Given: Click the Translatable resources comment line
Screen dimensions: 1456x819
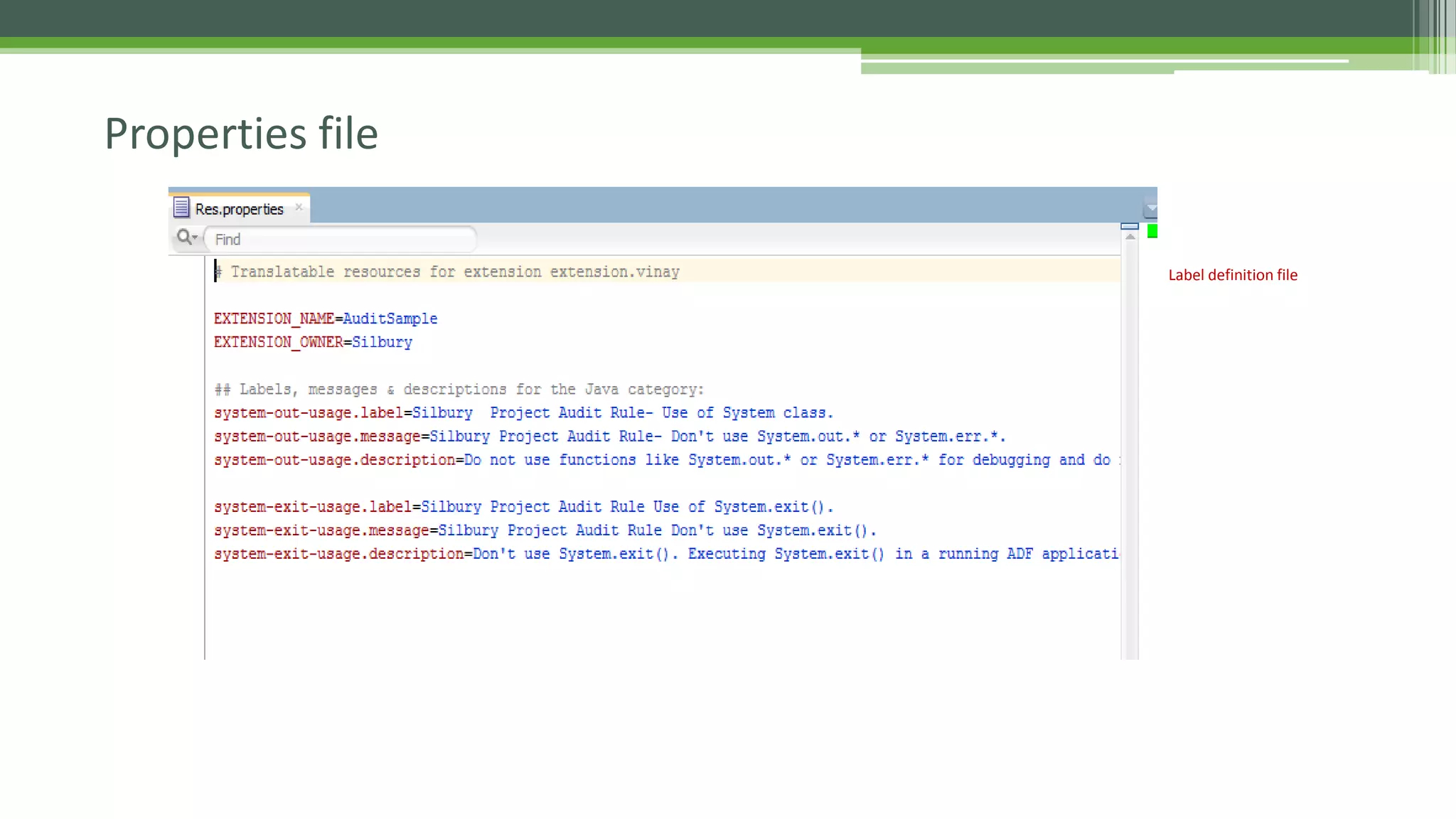Looking at the screenshot, I should (x=448, y=272).
